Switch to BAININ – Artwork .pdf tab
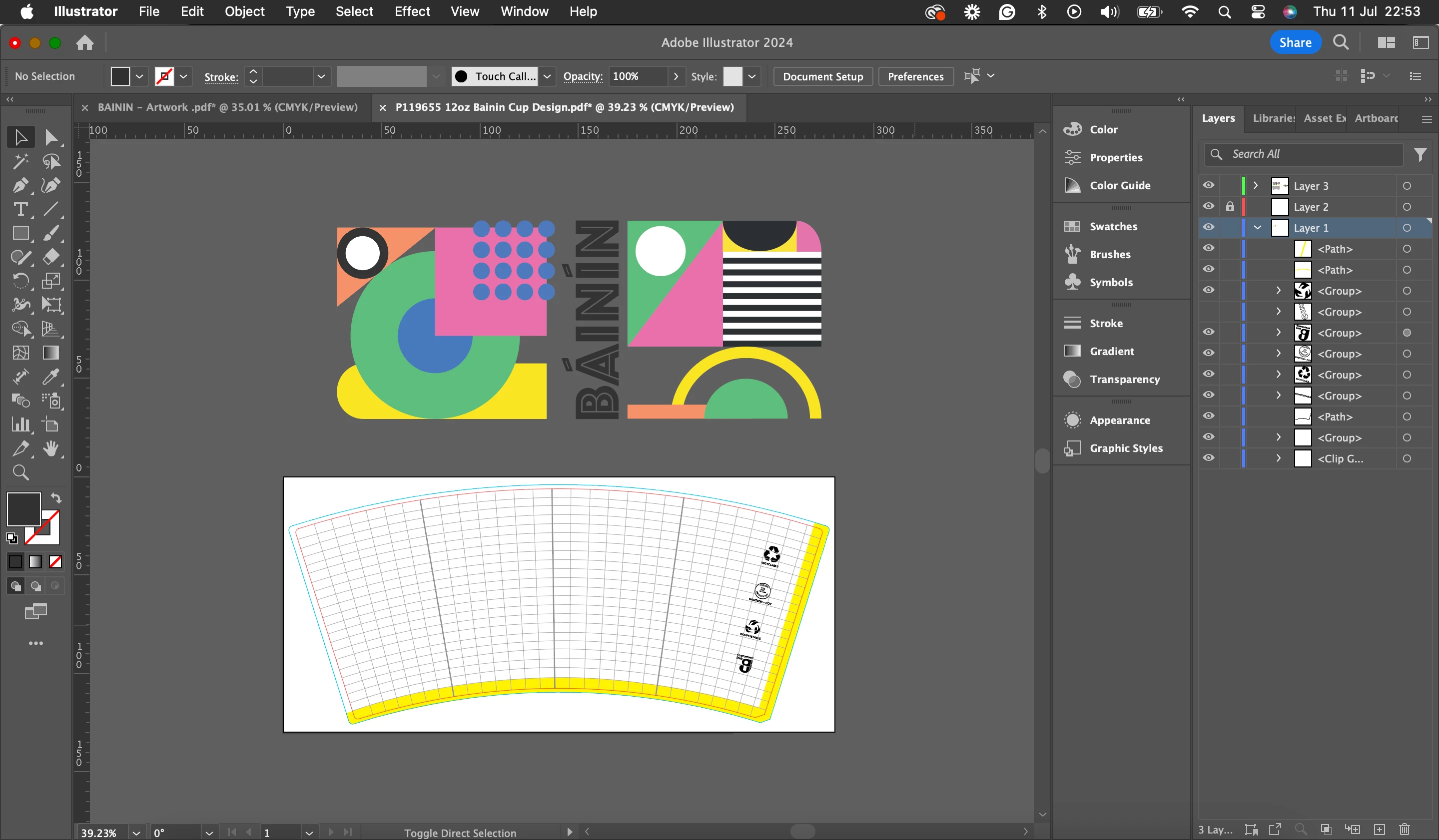This screenshot has height=840, width=1439. click(227, 107)
